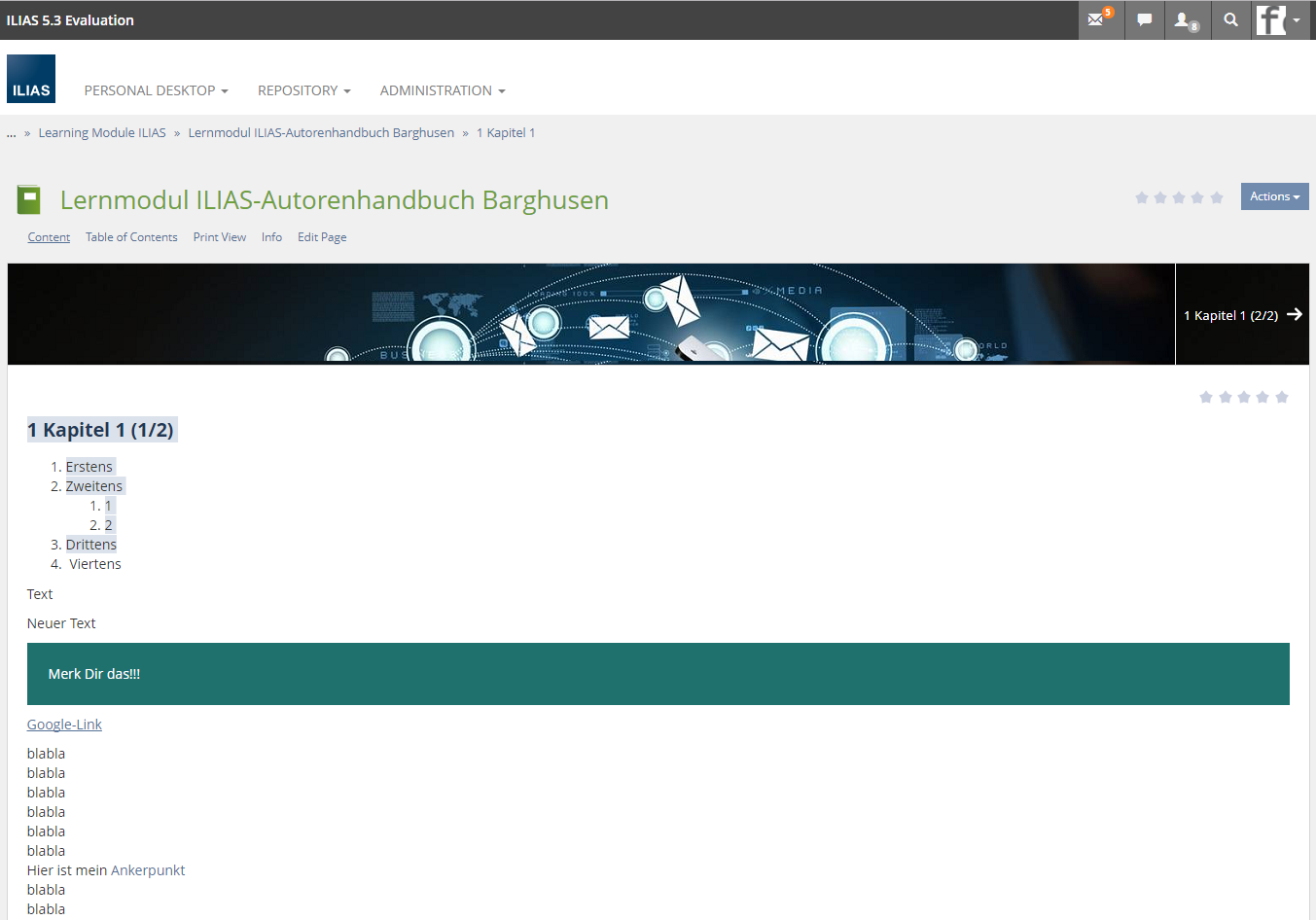Switch to the Table of Contents tab
The height and width of the screenshot is (920, 1316).
(x=131, y=237)
